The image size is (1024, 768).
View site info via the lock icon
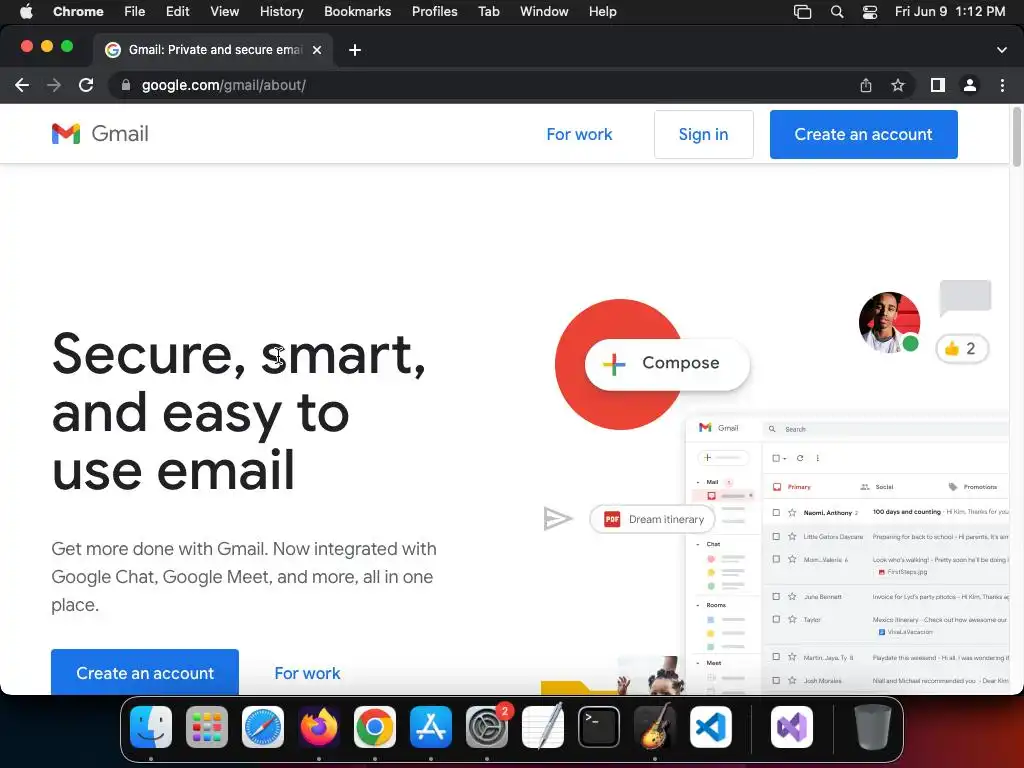coord(126,85)
